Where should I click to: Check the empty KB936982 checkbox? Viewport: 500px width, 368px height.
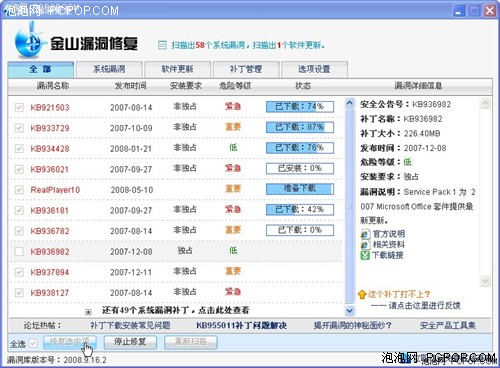(19, 251)
